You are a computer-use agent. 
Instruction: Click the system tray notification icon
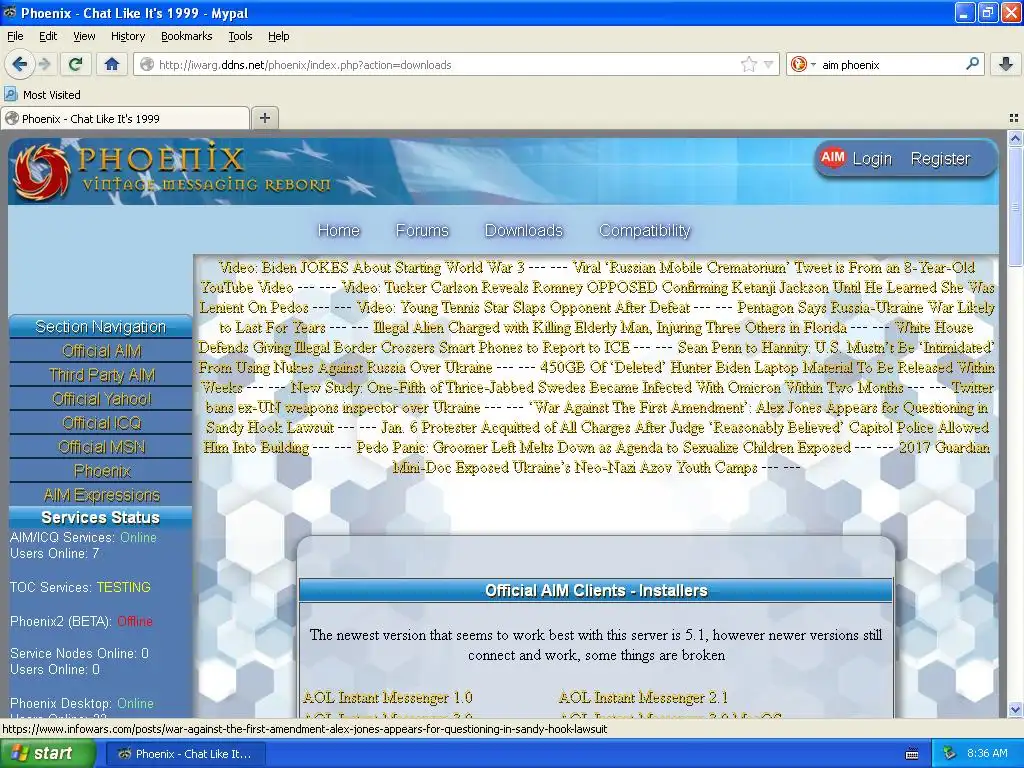950,754
